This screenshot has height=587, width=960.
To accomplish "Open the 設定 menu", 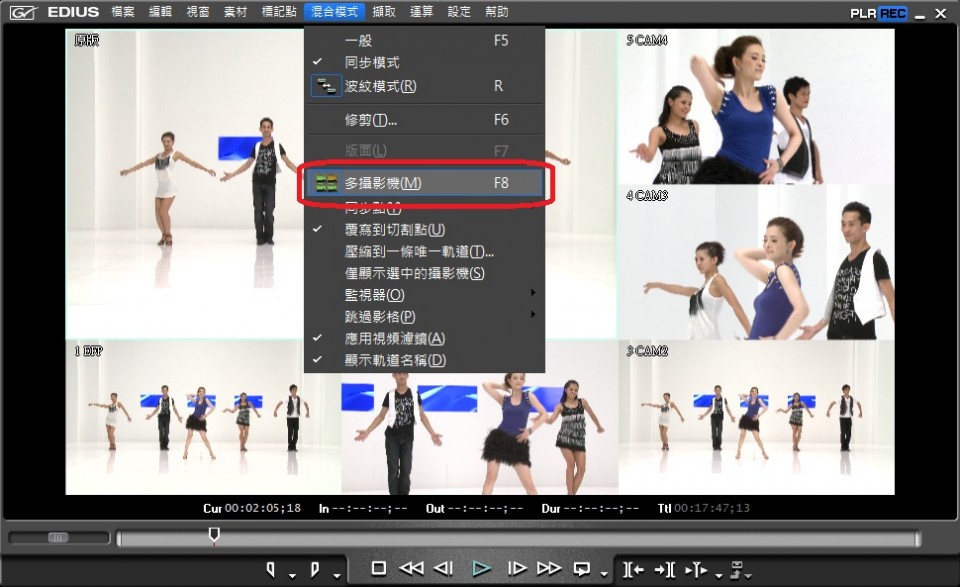I will coord(459,12).
